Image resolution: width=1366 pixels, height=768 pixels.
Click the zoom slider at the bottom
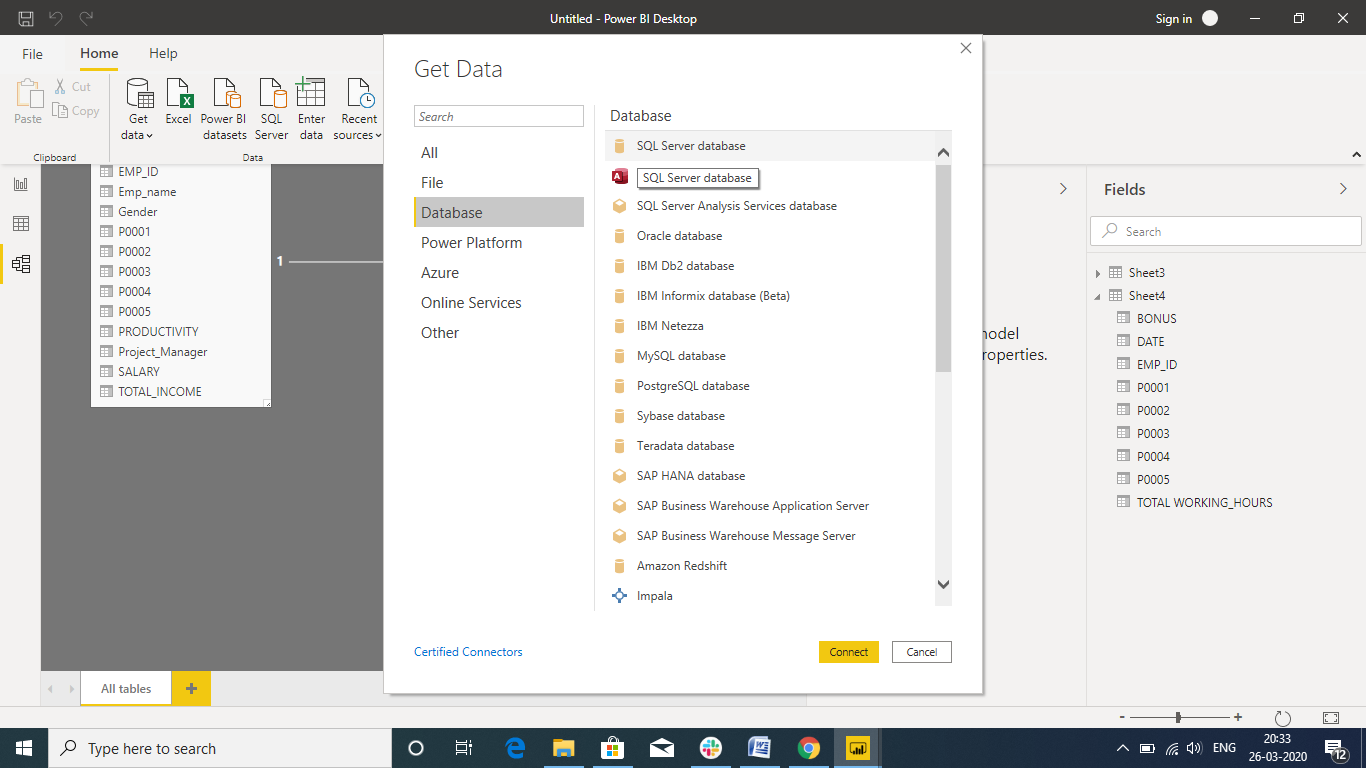pos(1179,717)
